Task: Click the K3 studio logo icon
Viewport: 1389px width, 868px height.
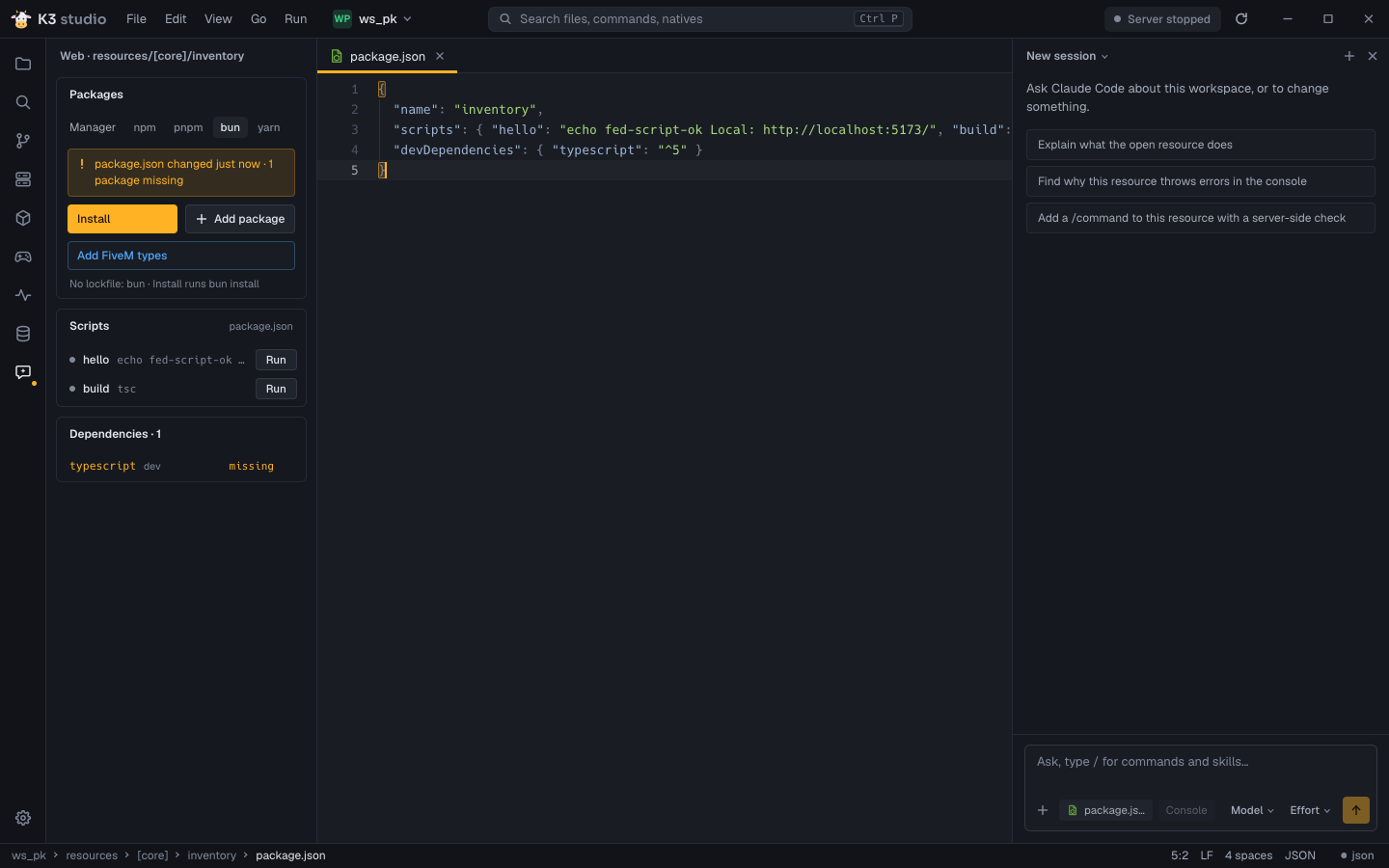Action: coord(21,18)
